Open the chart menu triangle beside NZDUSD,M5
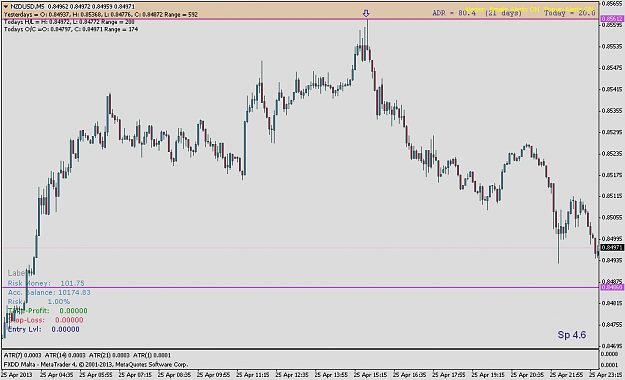The height and width of the screenshot is (380, 625). pos(6,6)
